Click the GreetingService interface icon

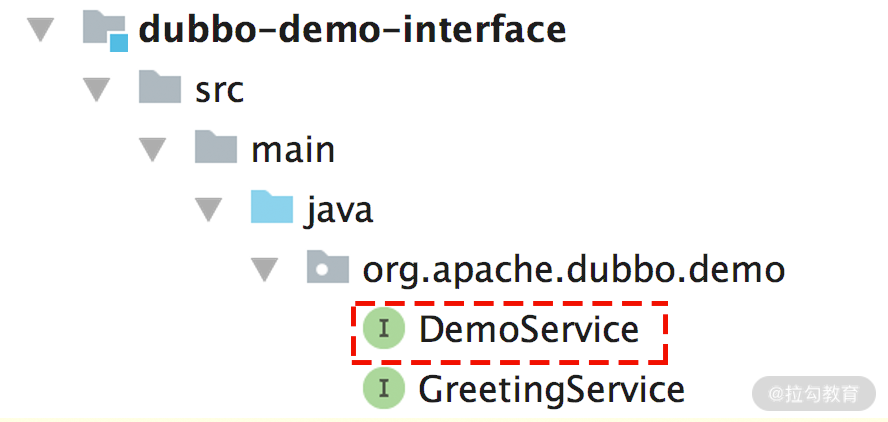(384, 388)
